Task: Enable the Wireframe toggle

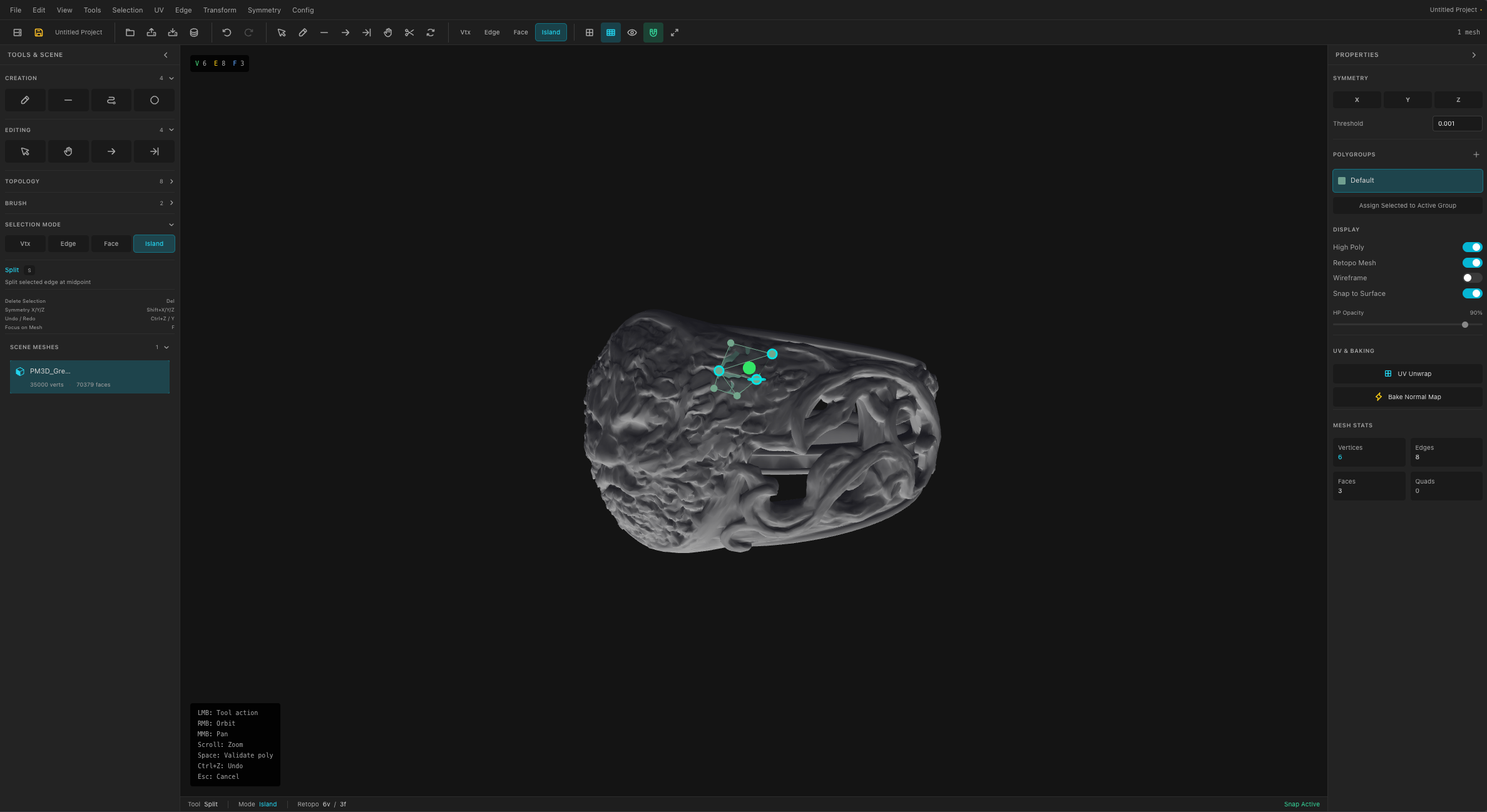Action: pyautogui.click(x=1470, y=278)
